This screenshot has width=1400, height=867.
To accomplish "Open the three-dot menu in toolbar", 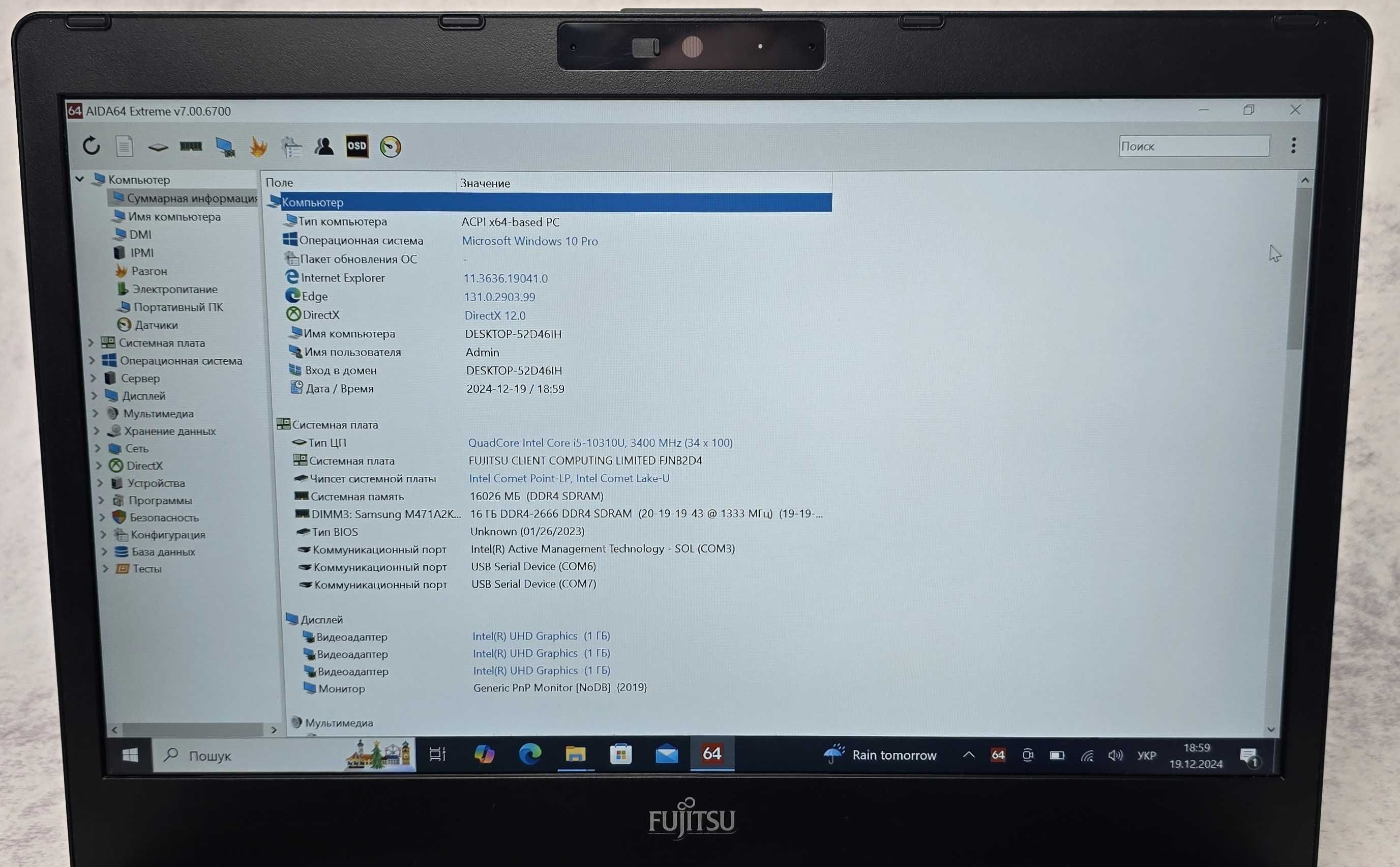I will pos(1293,146).
